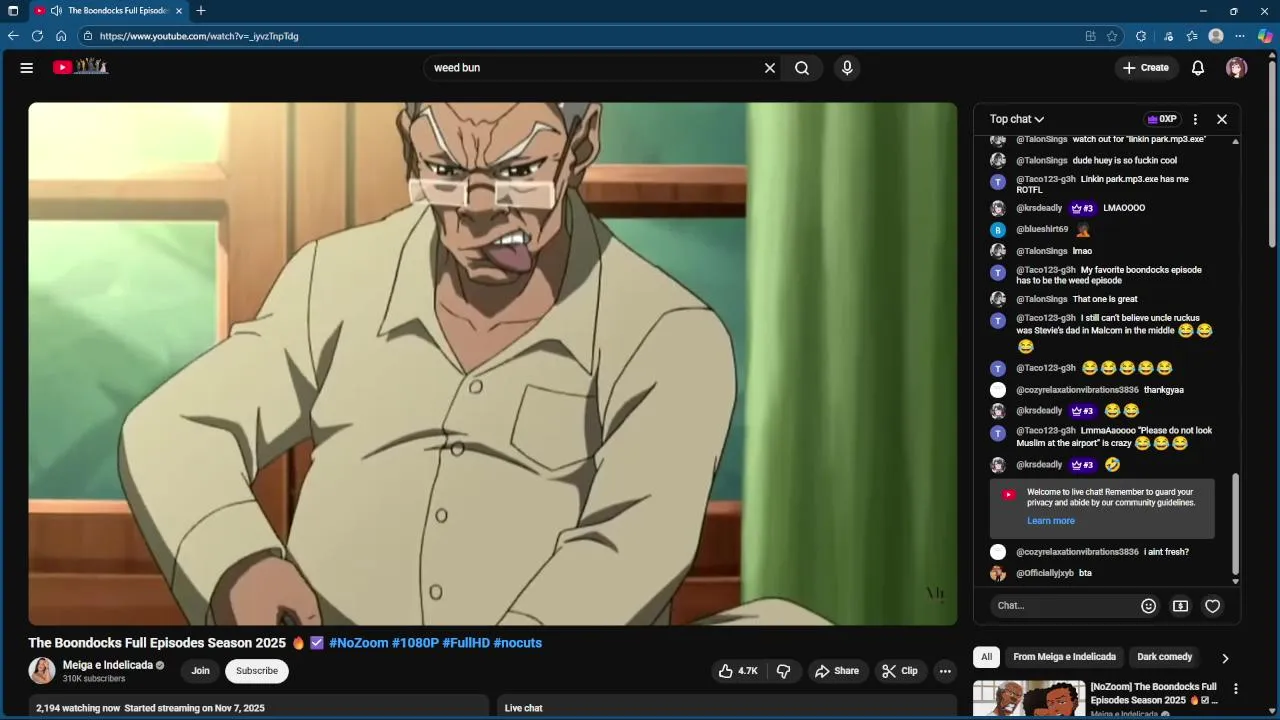Reload the page
1280x720 pixels.
tap(37, 36)
